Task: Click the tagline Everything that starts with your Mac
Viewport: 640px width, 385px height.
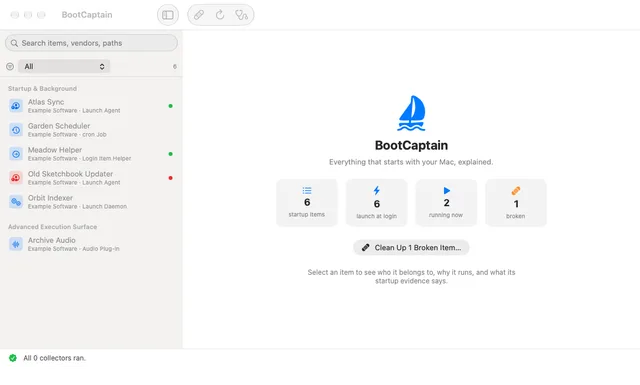Action: 411,162
